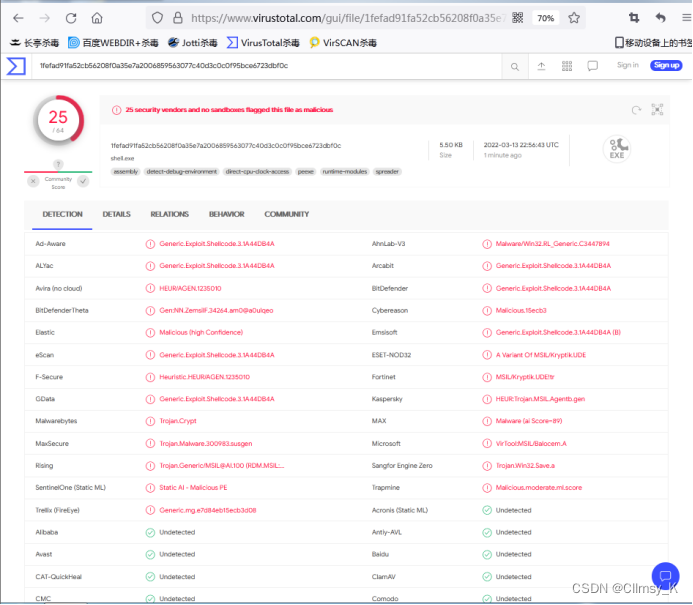Open the apps grid icon
The width and height of the screenshot is (693, 605).
567,66
